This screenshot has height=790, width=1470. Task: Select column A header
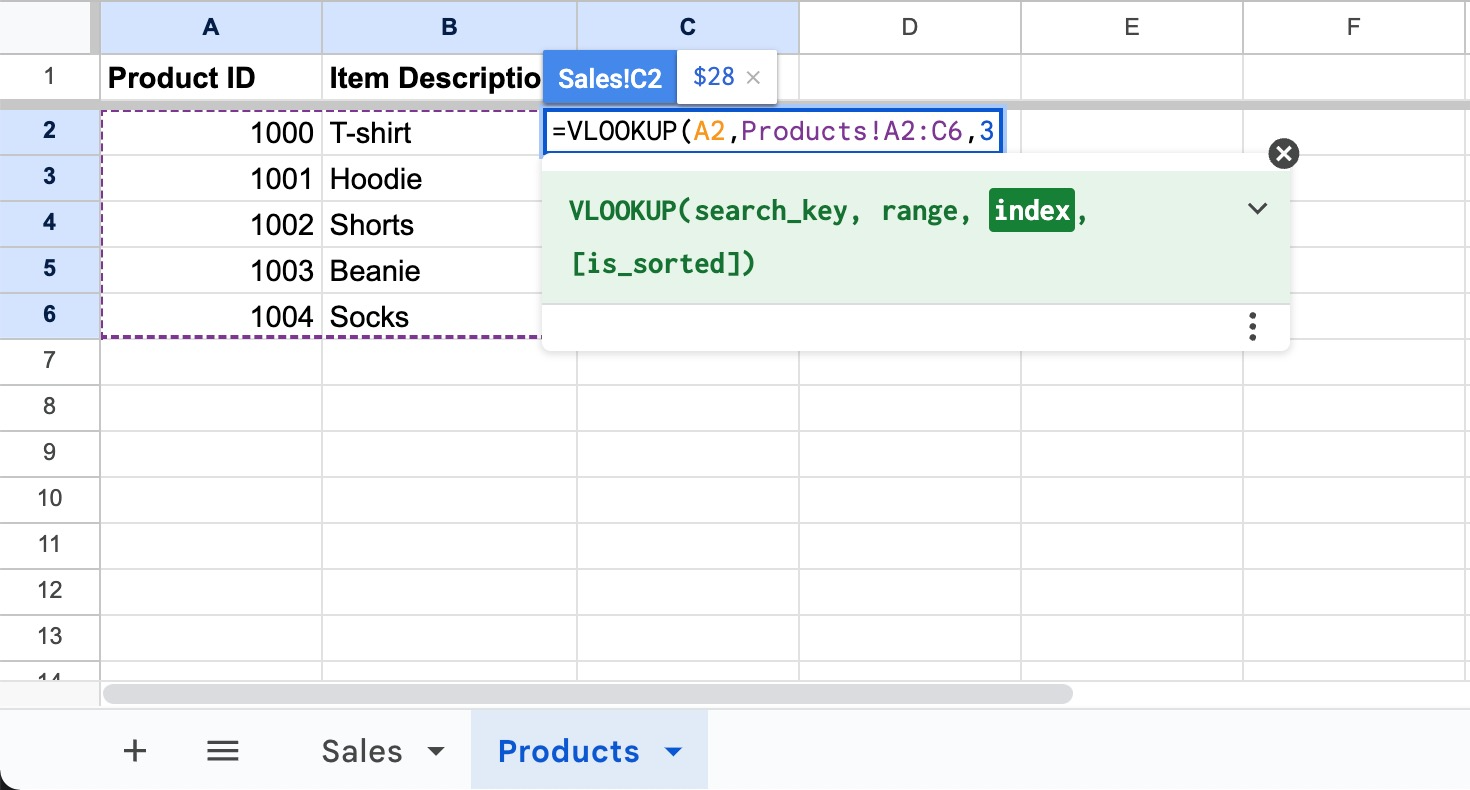pos(210,27)
